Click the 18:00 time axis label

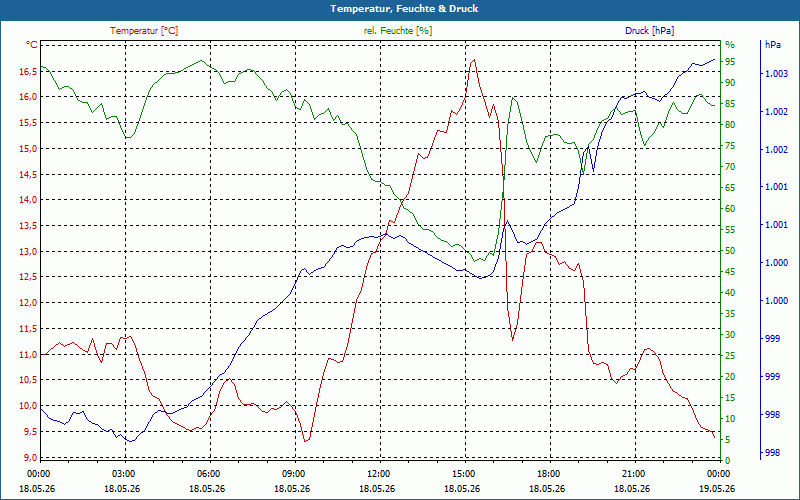550,473
